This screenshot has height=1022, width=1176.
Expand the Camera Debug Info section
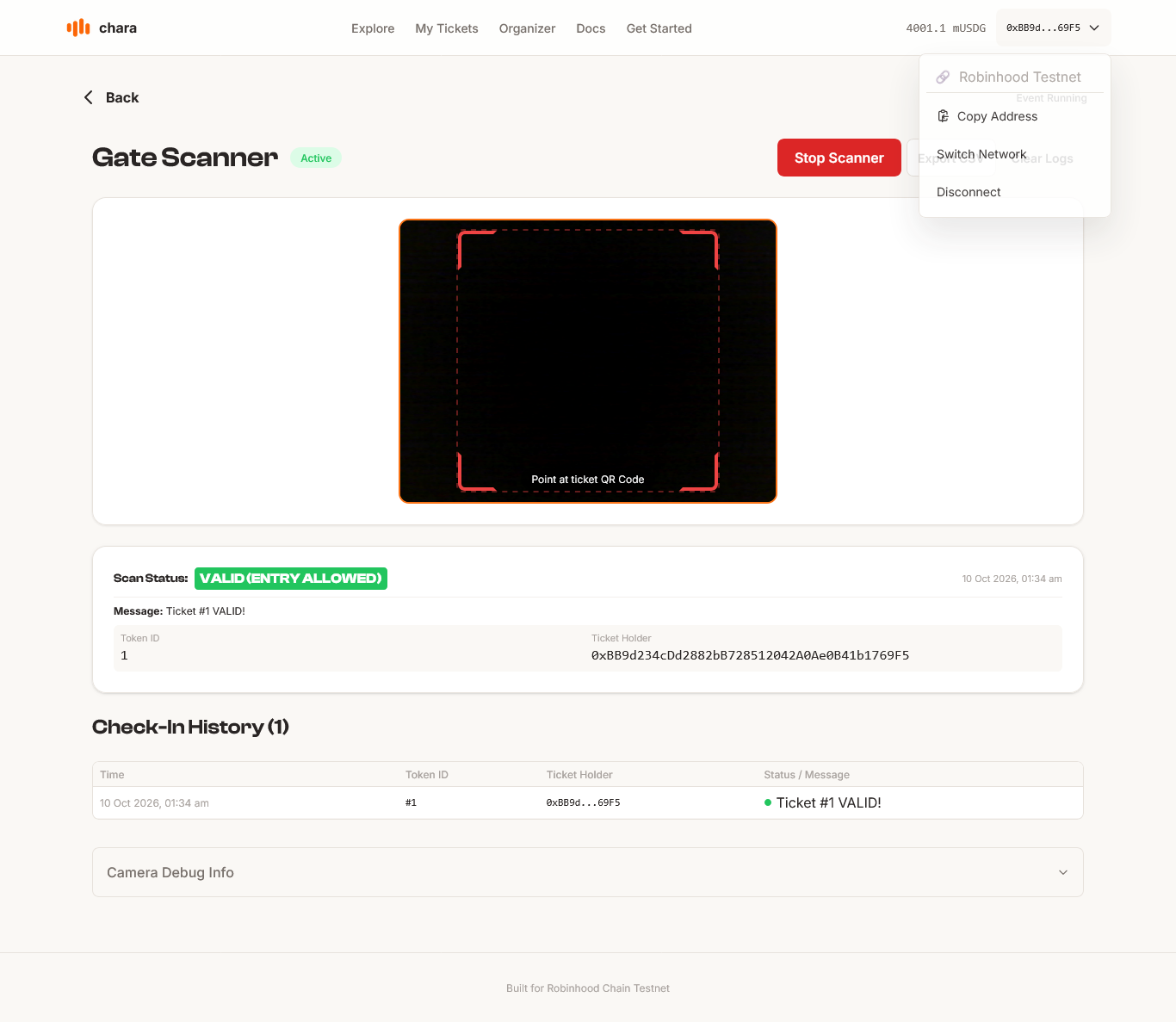click(588, 872)
